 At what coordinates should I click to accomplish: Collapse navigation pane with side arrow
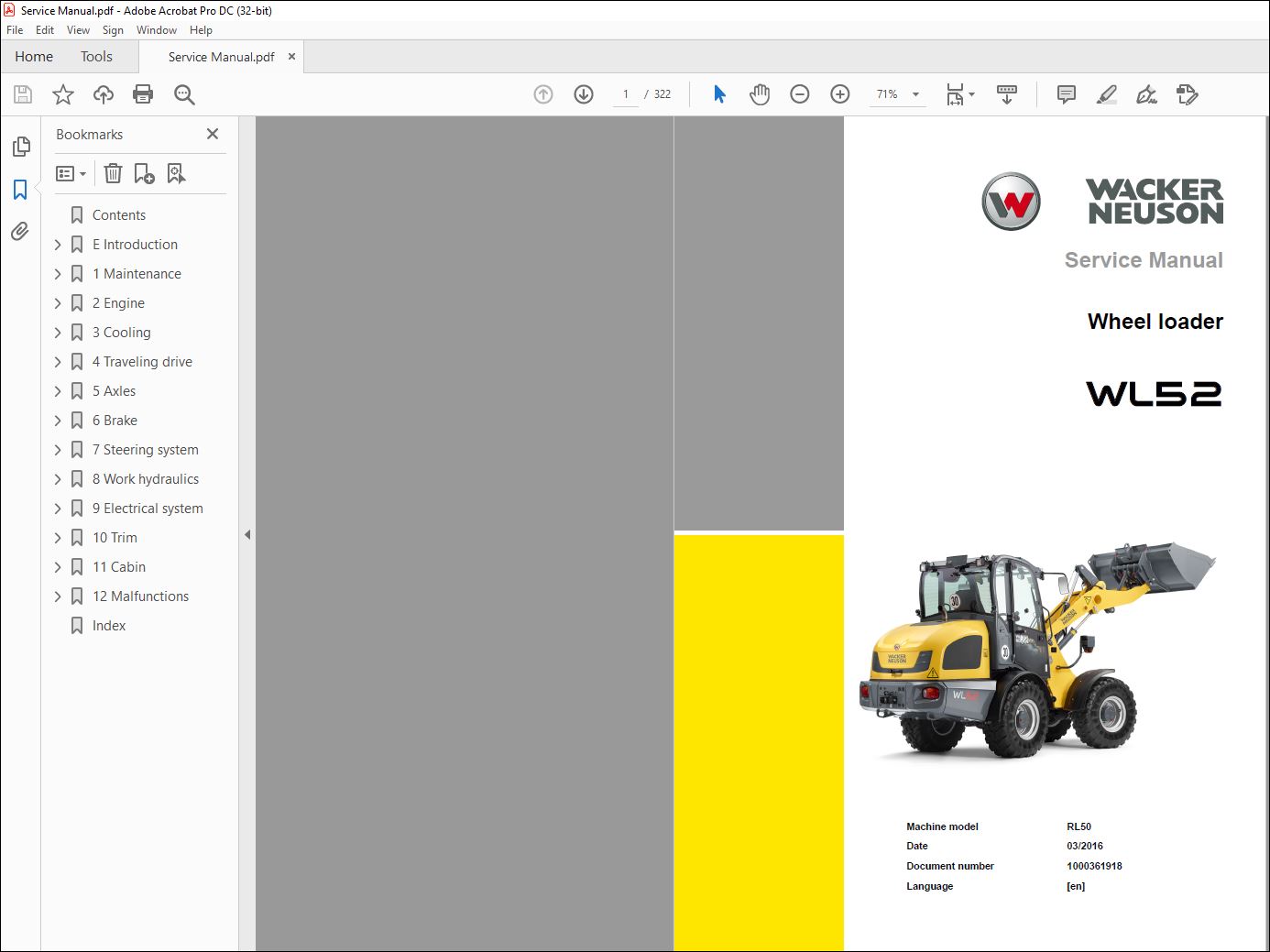point(247,534)
